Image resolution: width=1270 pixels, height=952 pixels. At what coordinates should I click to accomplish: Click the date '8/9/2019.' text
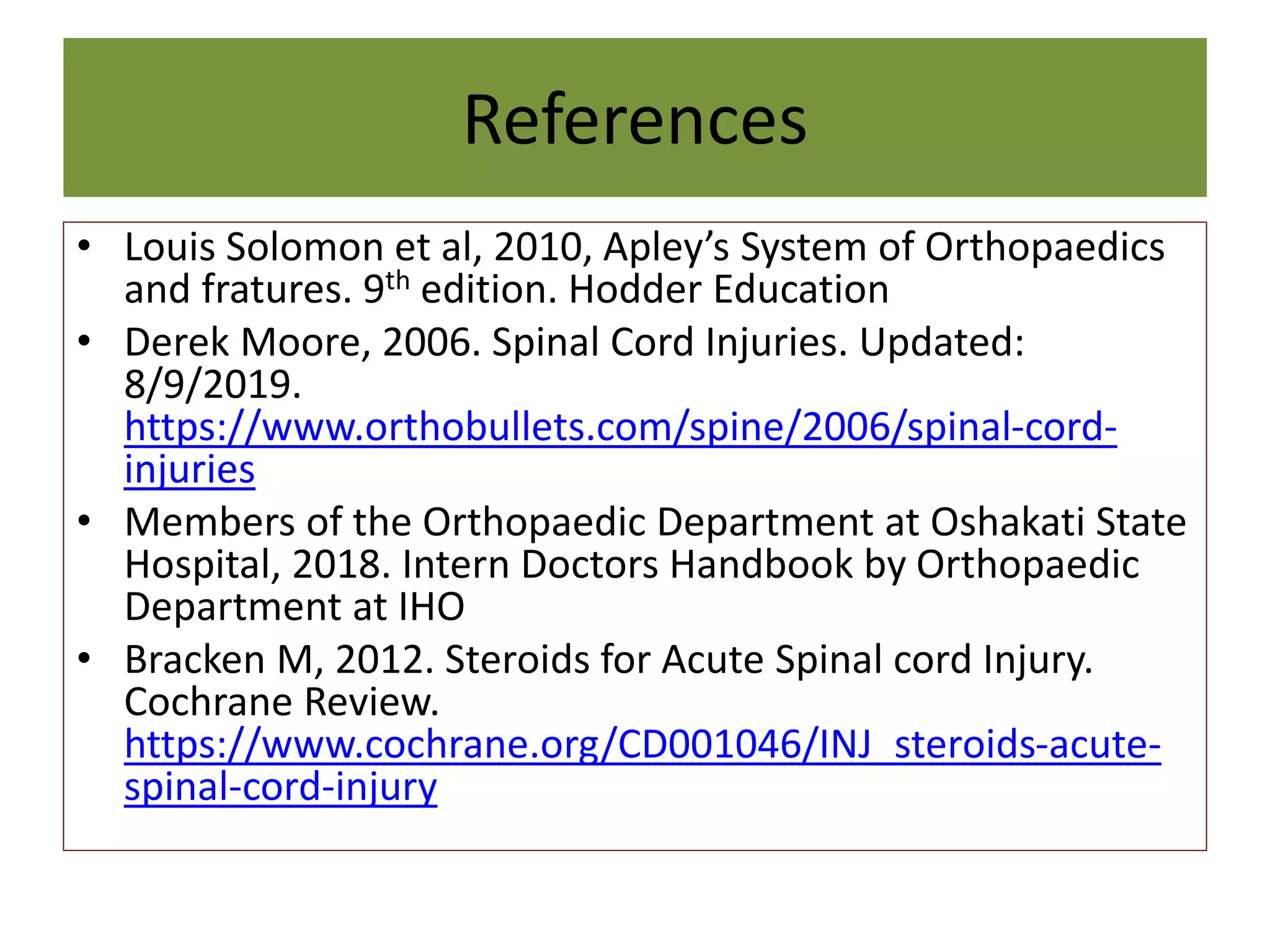coord(213,384)
